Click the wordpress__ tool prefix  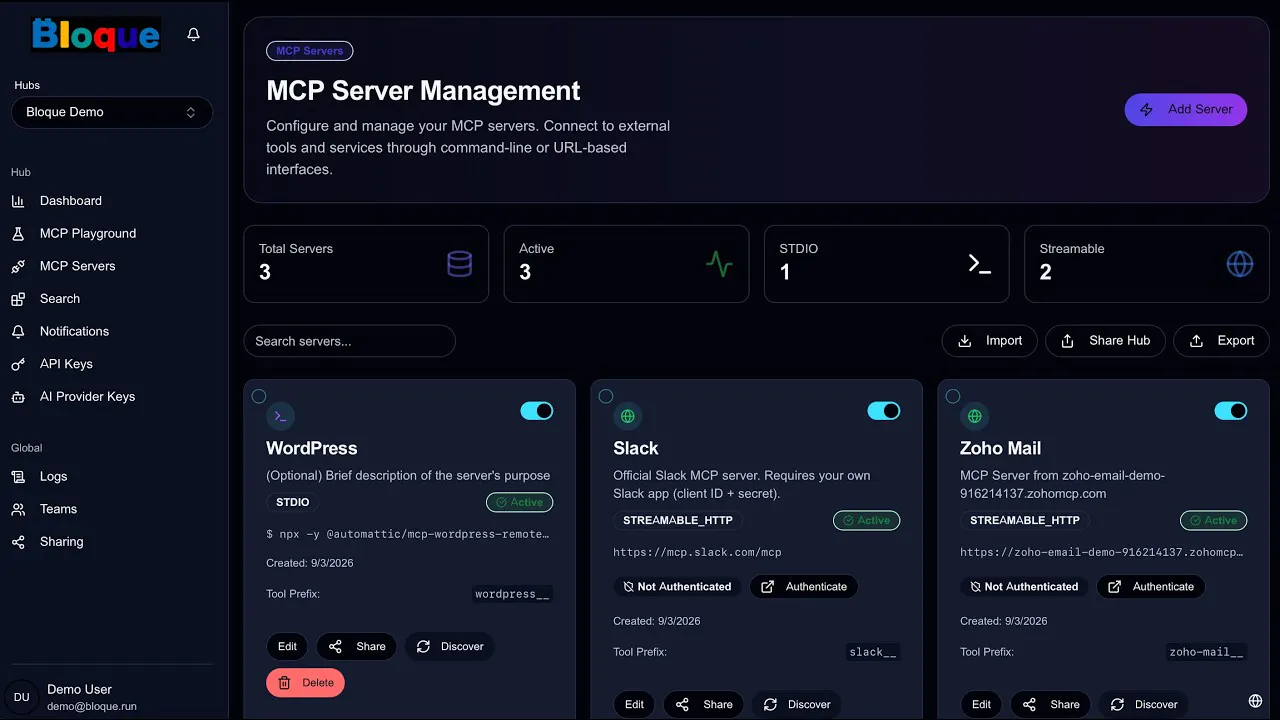pyautogui.click(x=512, y=594)
